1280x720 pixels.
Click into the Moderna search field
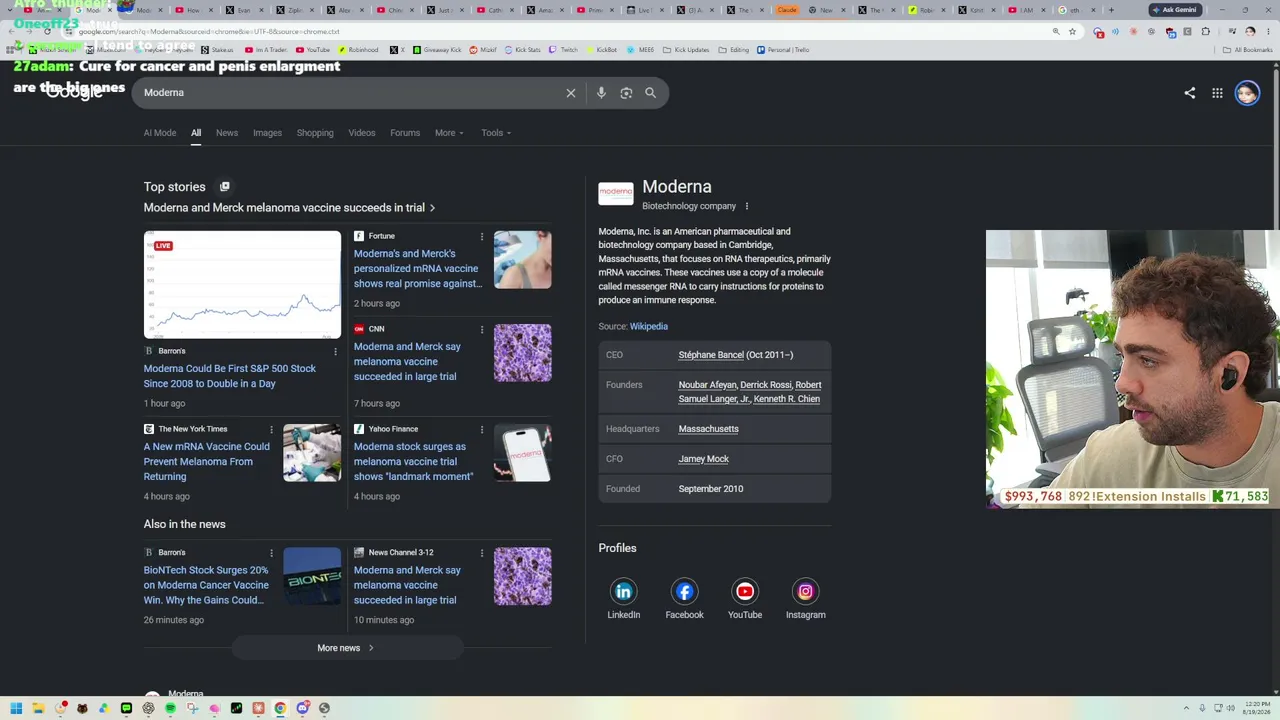(x=350, y=93)
